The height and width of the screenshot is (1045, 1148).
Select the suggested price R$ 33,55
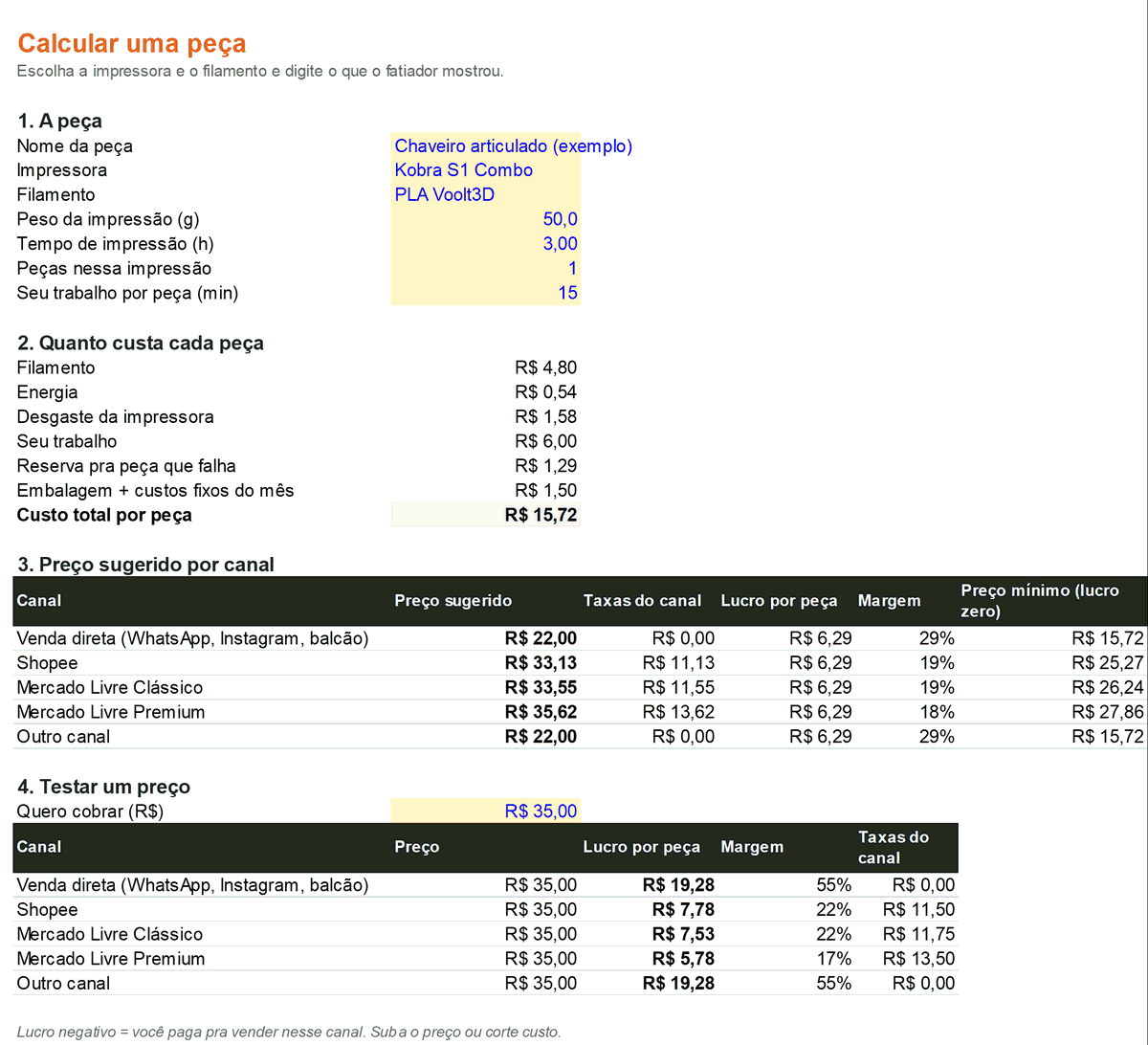pos(541,687)
